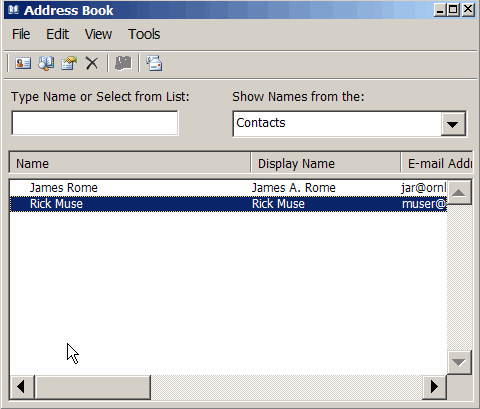Screen dimensions: 480x409
Task: Sort by the E-mail Address column header
Action: (x=437, y=163)
